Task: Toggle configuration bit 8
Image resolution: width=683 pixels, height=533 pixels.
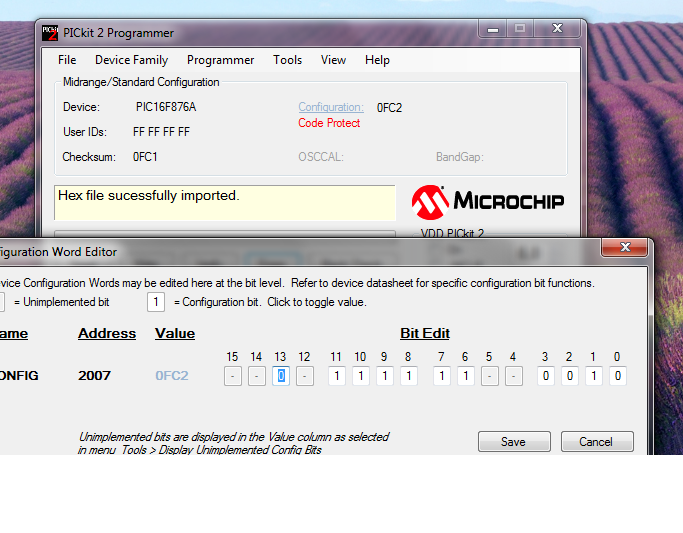Action: (x=408, y=376)
